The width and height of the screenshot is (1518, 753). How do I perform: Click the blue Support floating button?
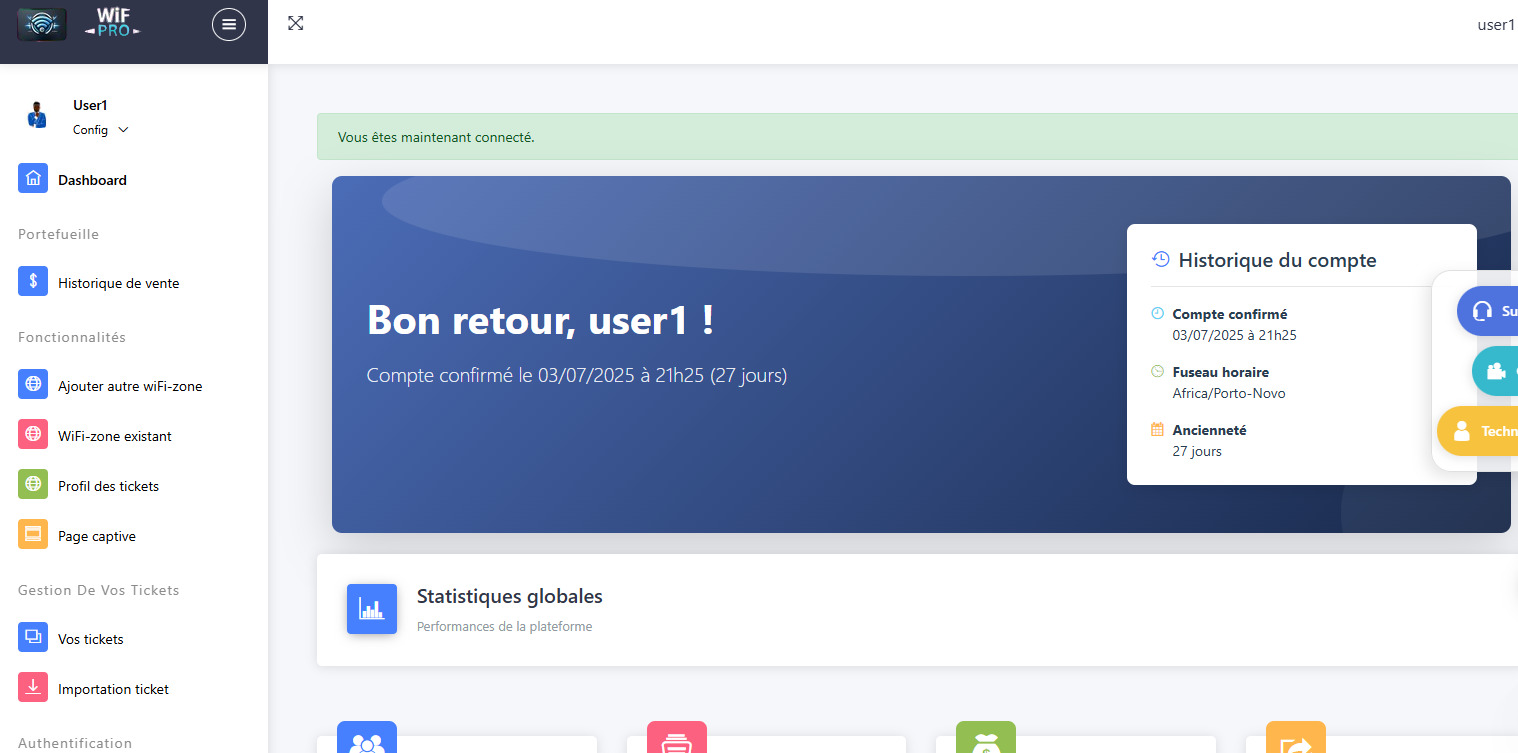point(1490,310)
